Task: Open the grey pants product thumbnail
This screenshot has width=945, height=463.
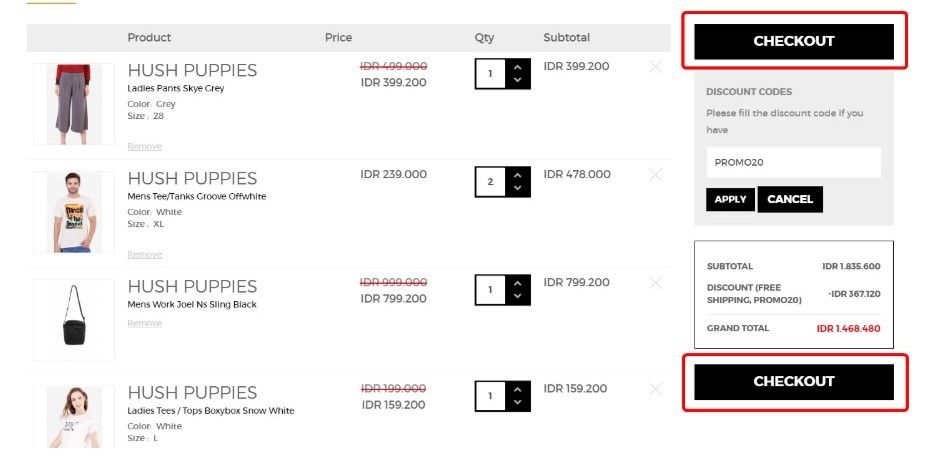Action: pos(74,104)
